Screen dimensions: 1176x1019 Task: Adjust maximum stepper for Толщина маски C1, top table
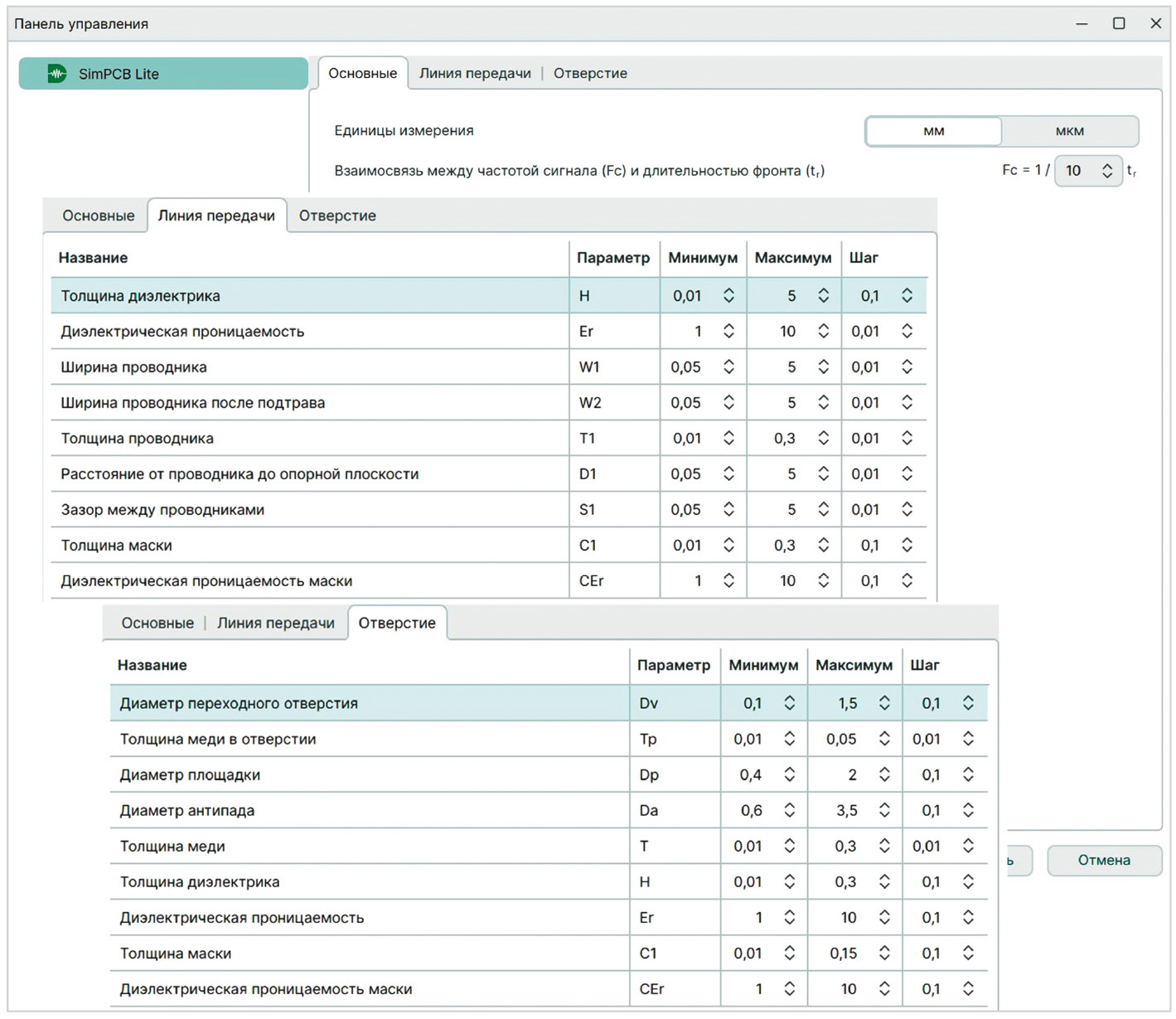tap(823, 545)
